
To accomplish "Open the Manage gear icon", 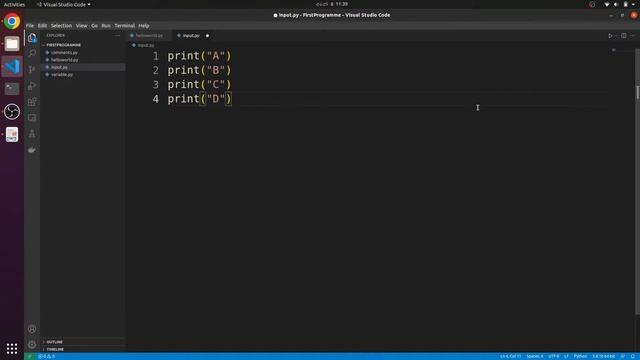I will [x=32, y=344].
